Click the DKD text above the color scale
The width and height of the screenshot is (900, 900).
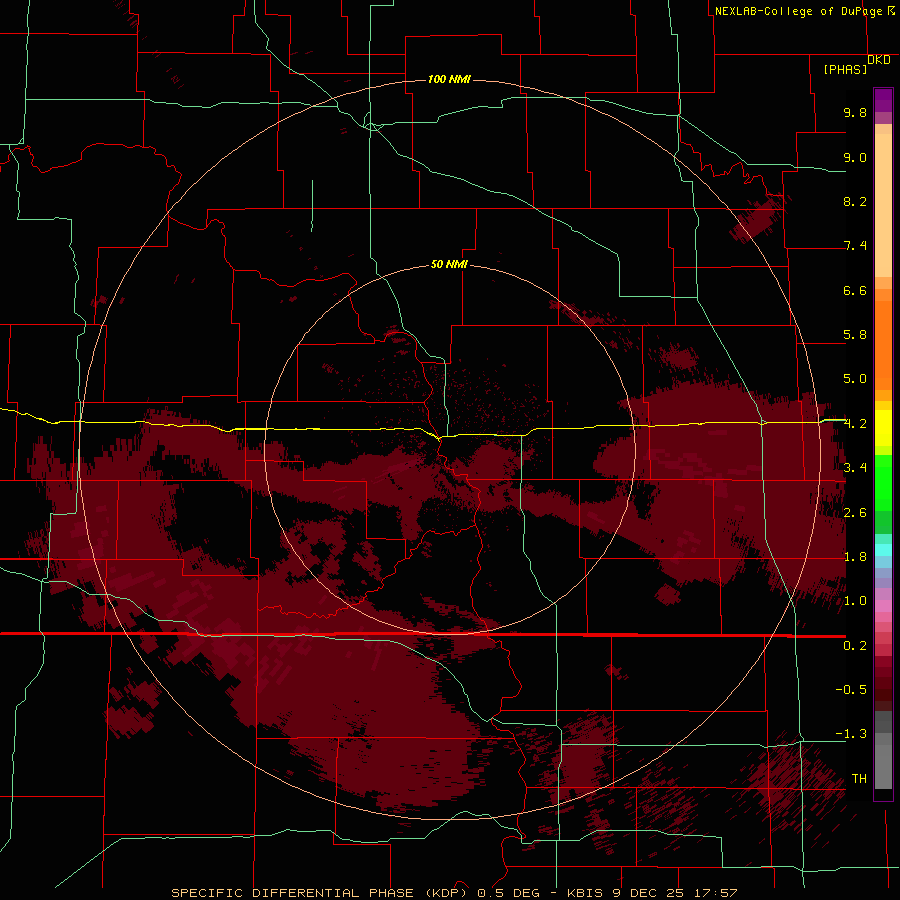(879, 60)
